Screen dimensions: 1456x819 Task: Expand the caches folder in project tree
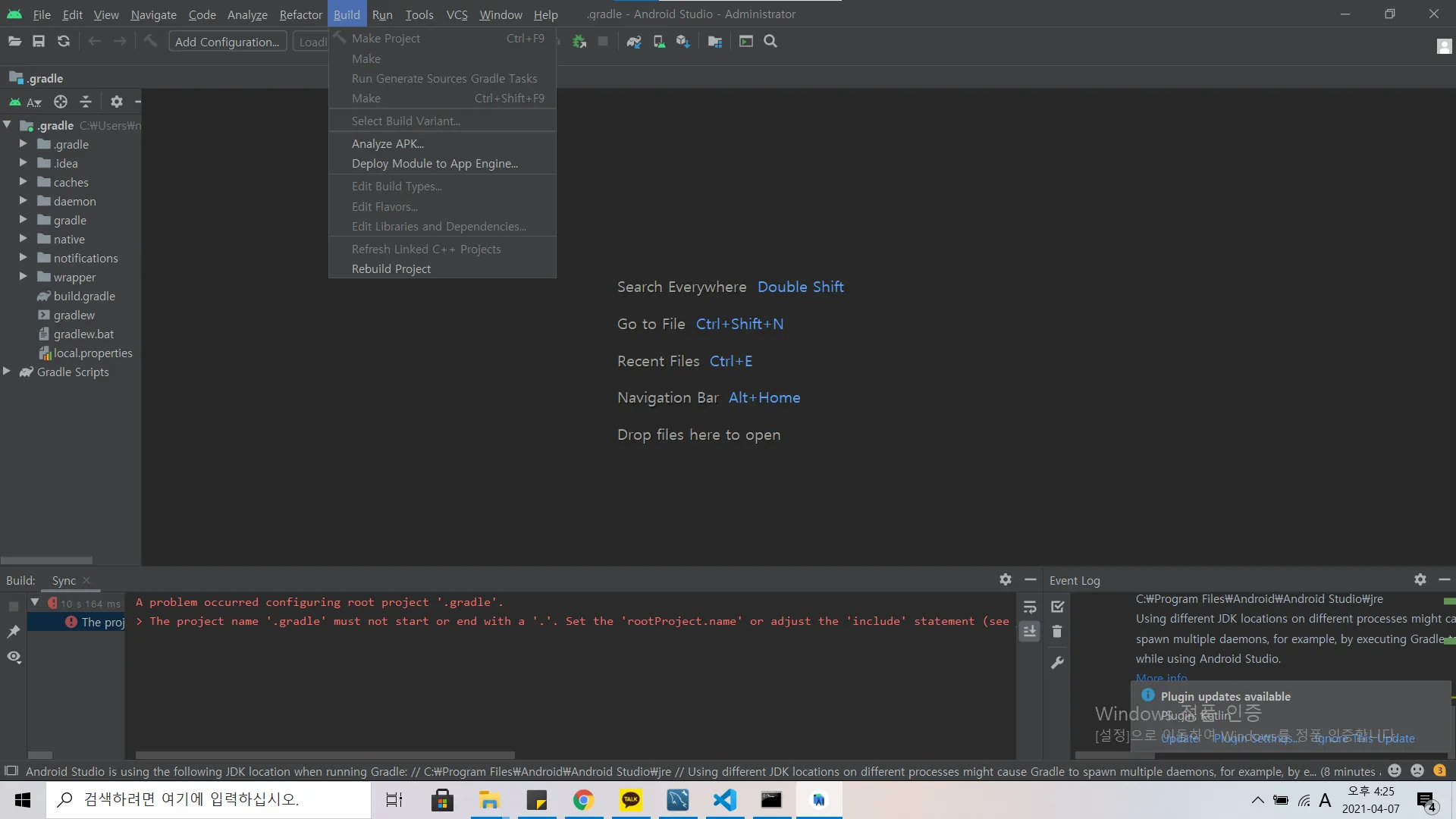23,182
